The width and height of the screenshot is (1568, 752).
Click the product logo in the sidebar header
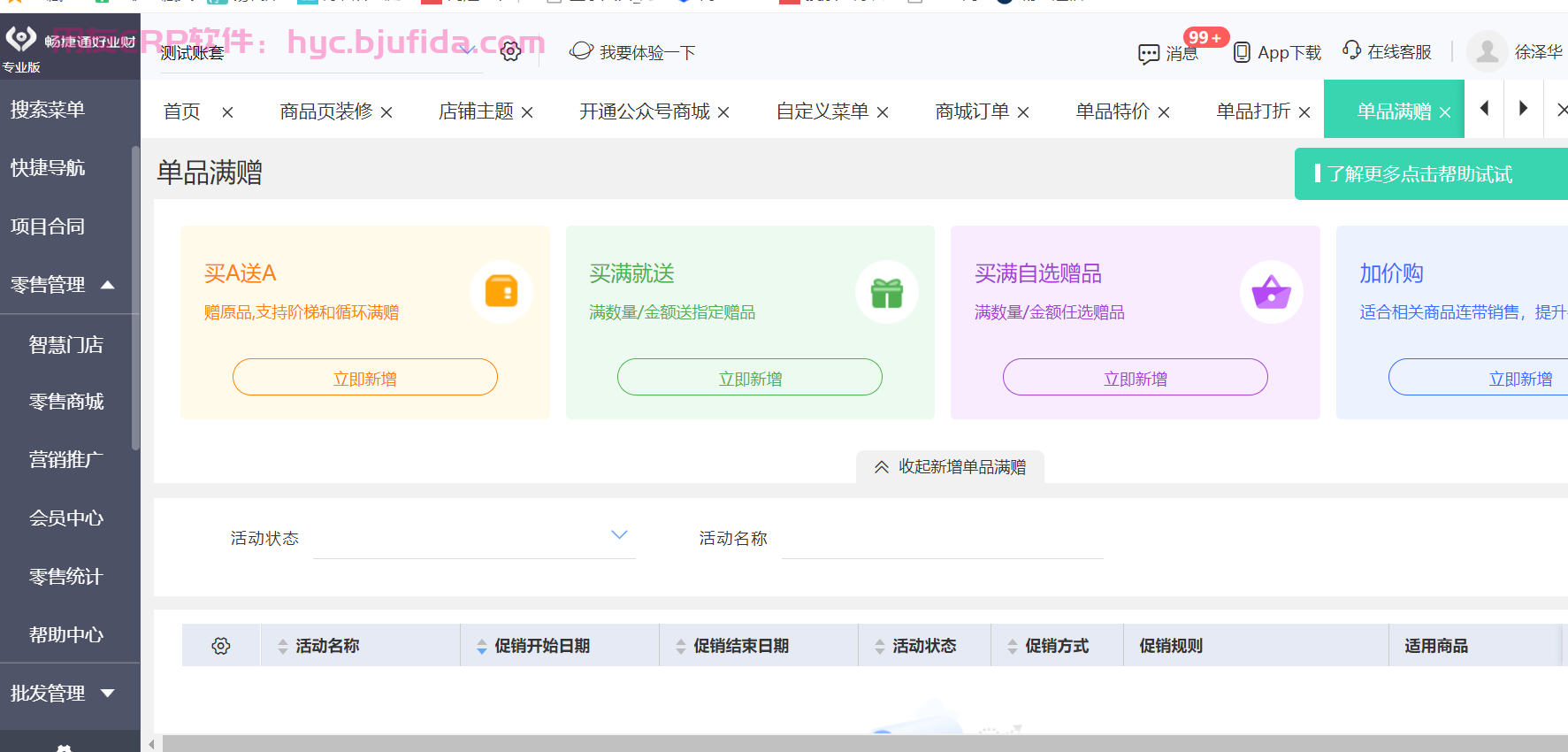tap(21, 38)
